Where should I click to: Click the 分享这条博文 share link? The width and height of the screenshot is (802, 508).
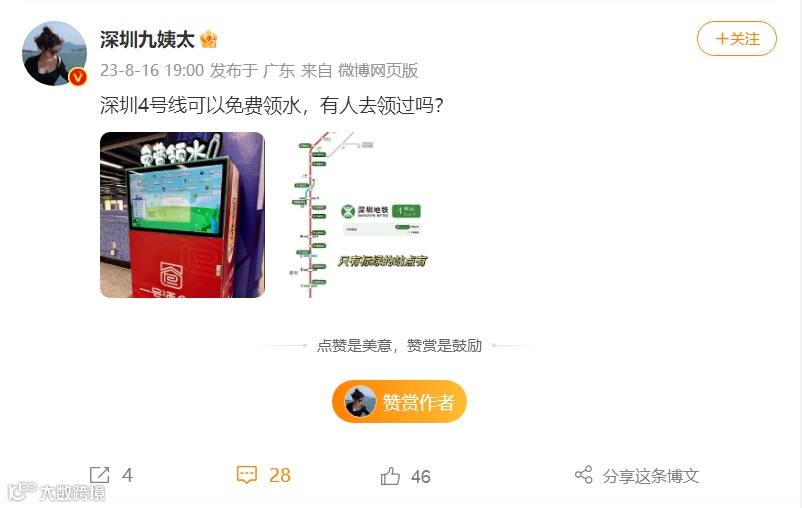point(651,476)
